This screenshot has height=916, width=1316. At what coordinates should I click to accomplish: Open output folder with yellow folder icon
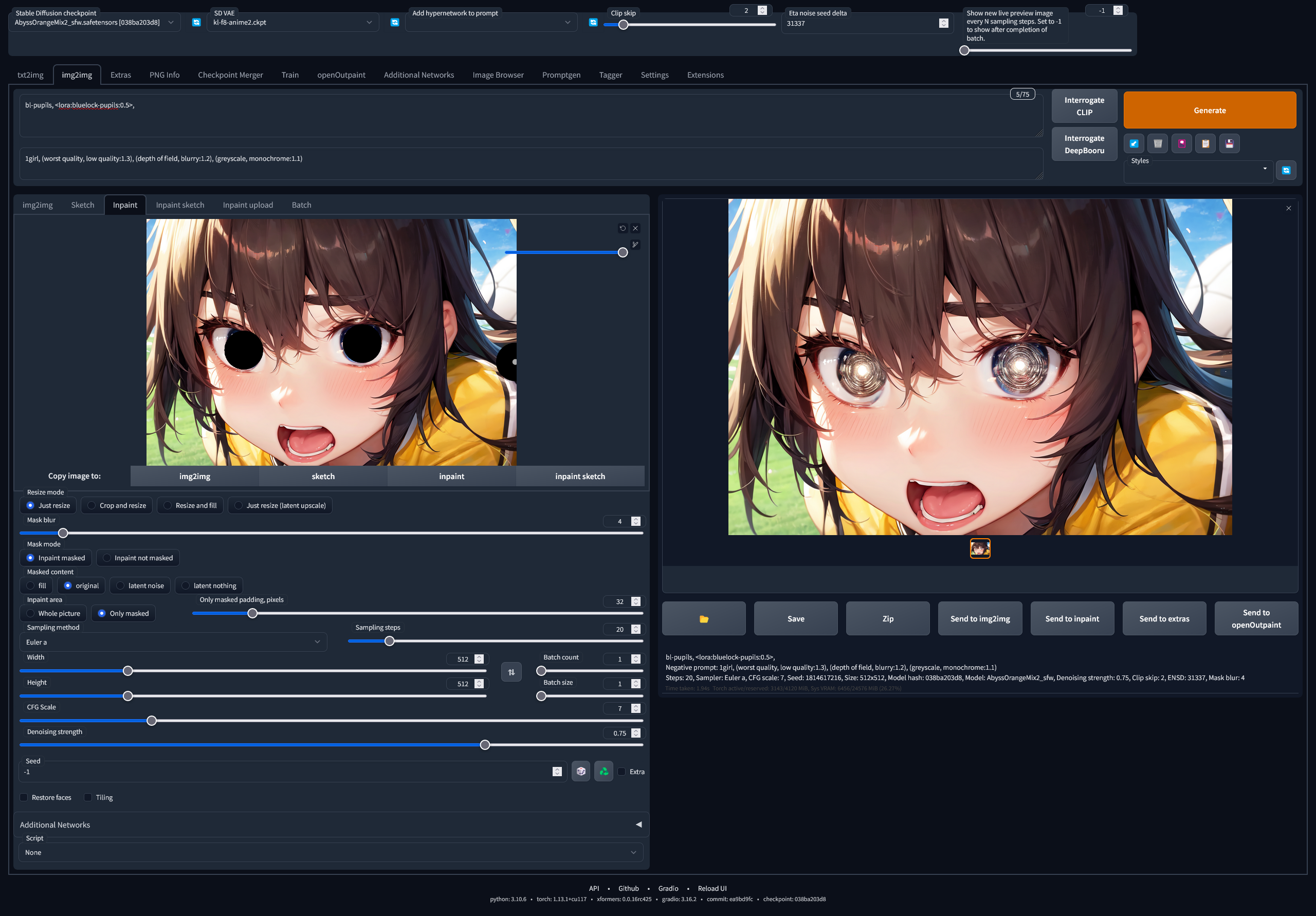(x=703, y=618)
